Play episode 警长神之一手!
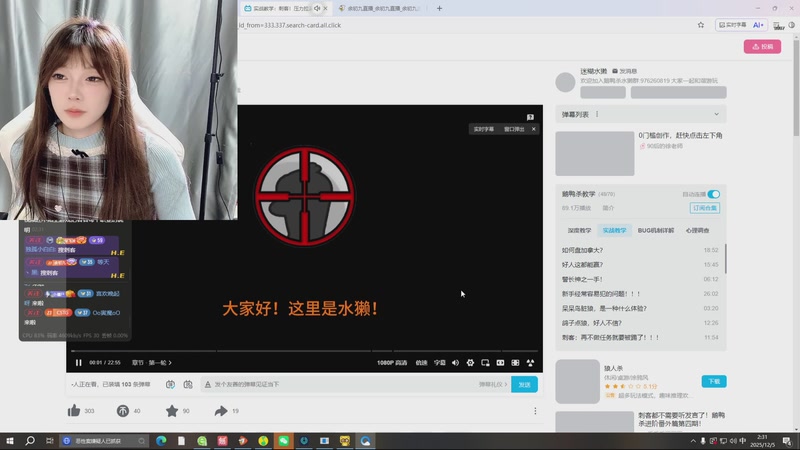This screenshot has height=450, width=800. (x=640, y=279)
